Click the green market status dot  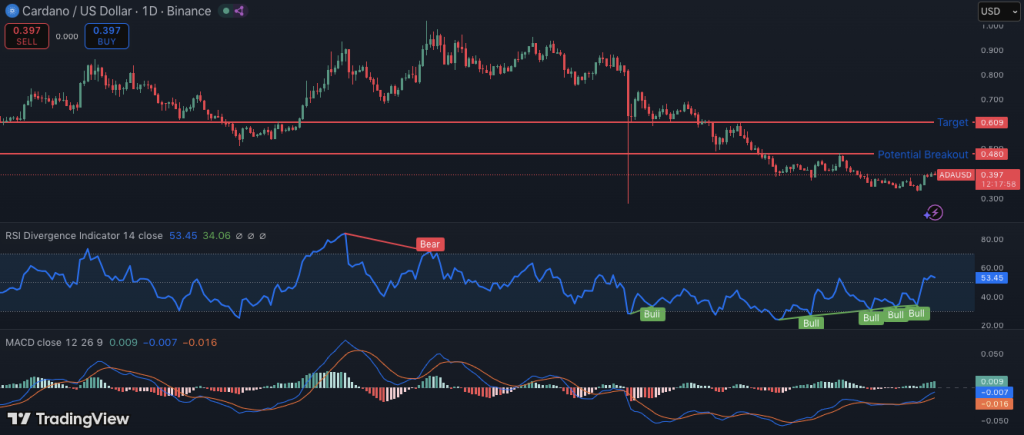pos(226,11)
